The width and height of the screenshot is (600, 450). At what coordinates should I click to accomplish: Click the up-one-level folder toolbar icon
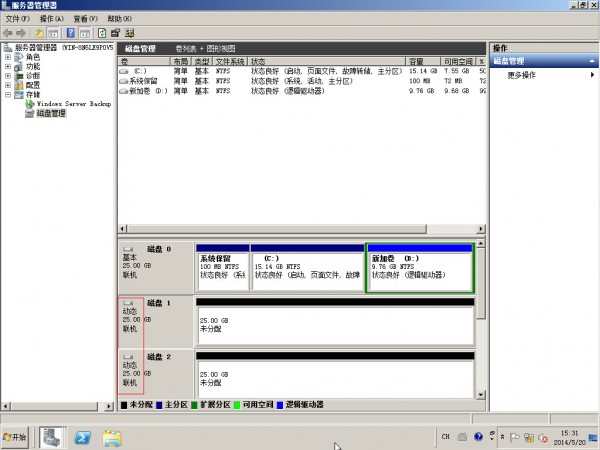(39, 32)
